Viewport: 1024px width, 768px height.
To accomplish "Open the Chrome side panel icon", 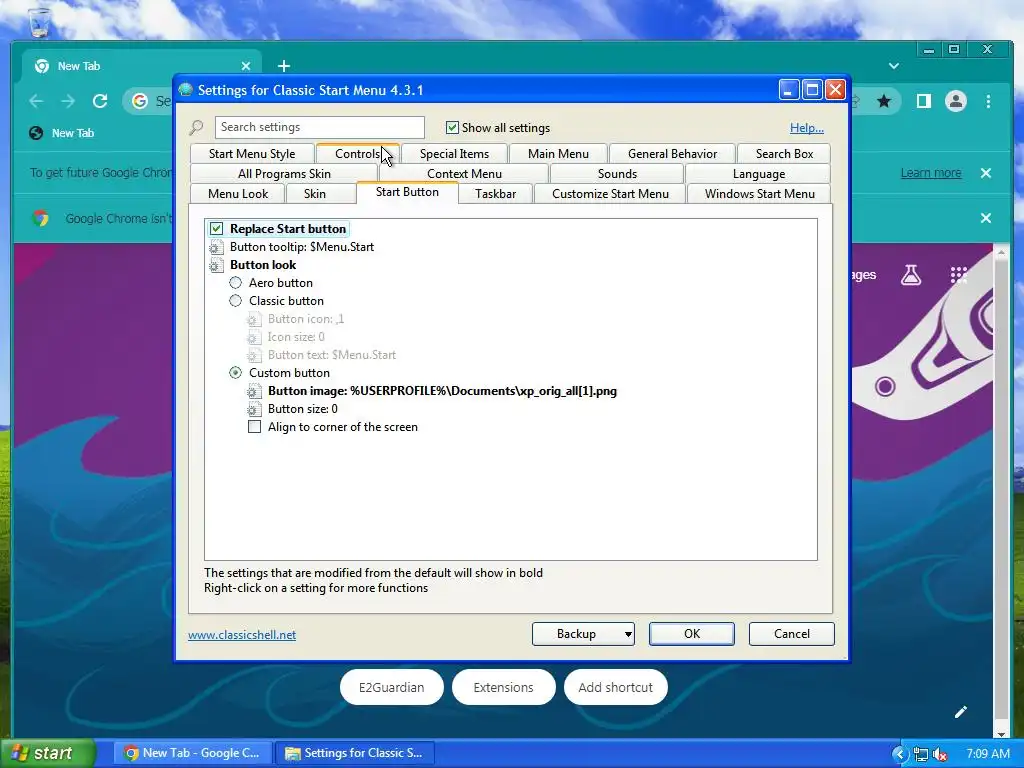I will point(923,101).
